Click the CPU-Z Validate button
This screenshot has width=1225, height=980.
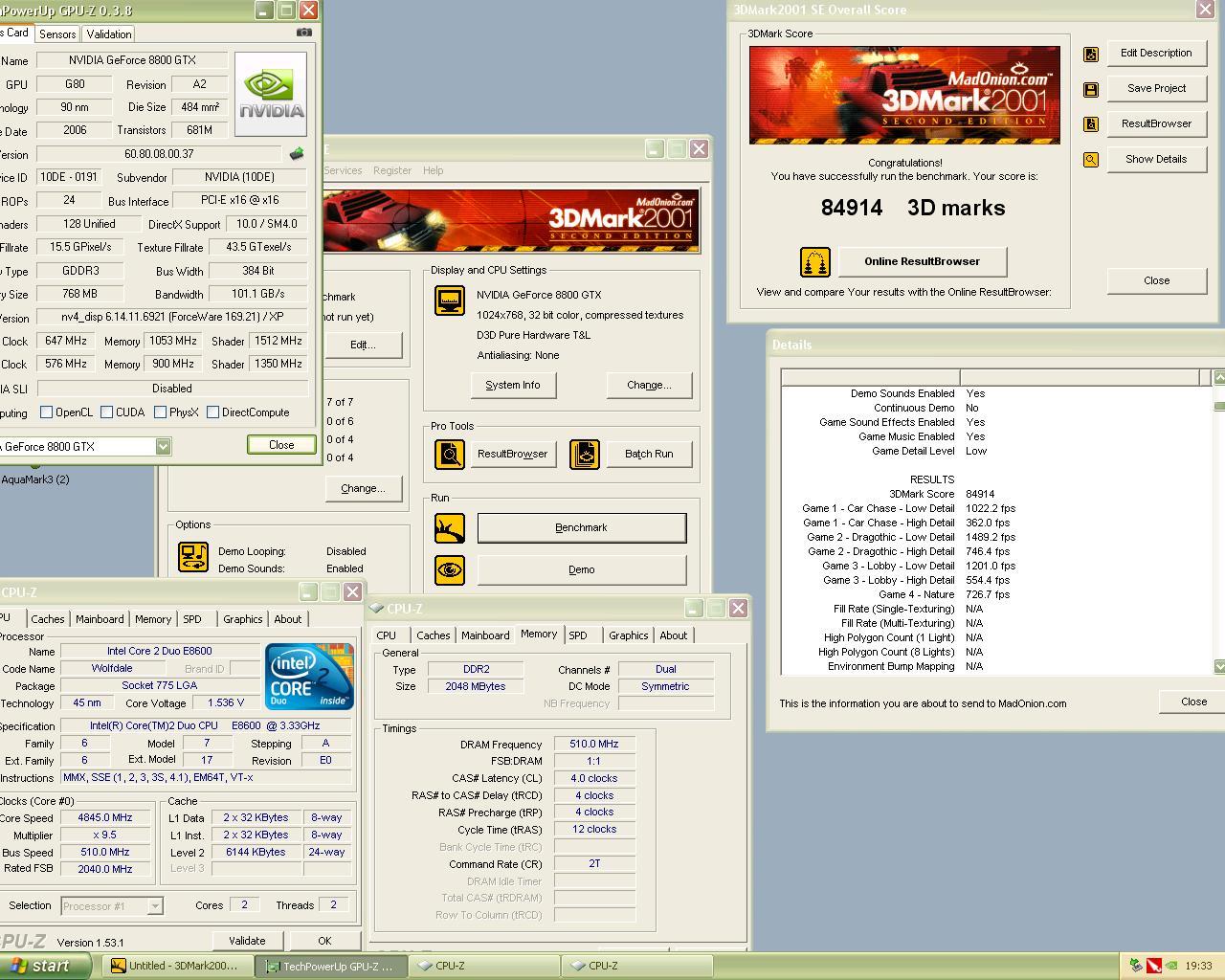(x=247, y=941)
